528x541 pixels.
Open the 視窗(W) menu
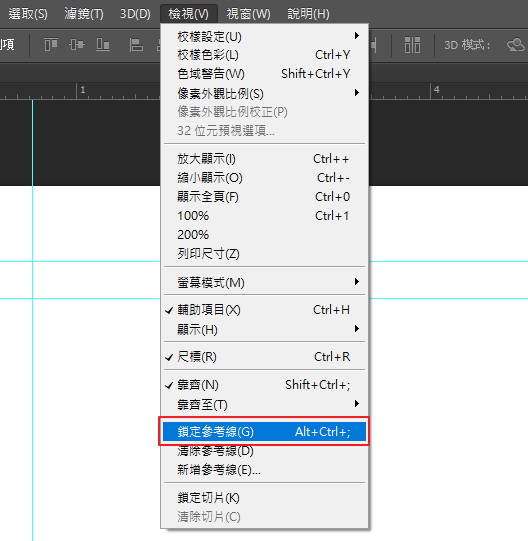248,14
